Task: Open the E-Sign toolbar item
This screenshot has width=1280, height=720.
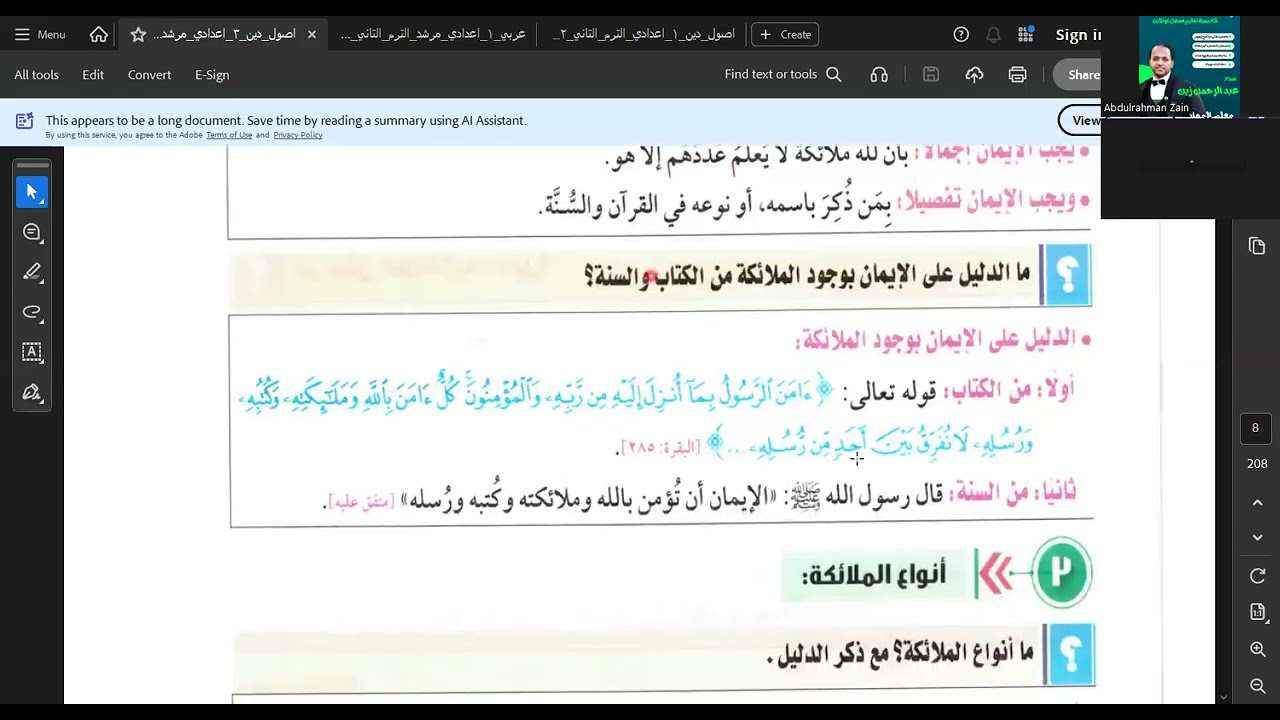Action: click(212, 75)
